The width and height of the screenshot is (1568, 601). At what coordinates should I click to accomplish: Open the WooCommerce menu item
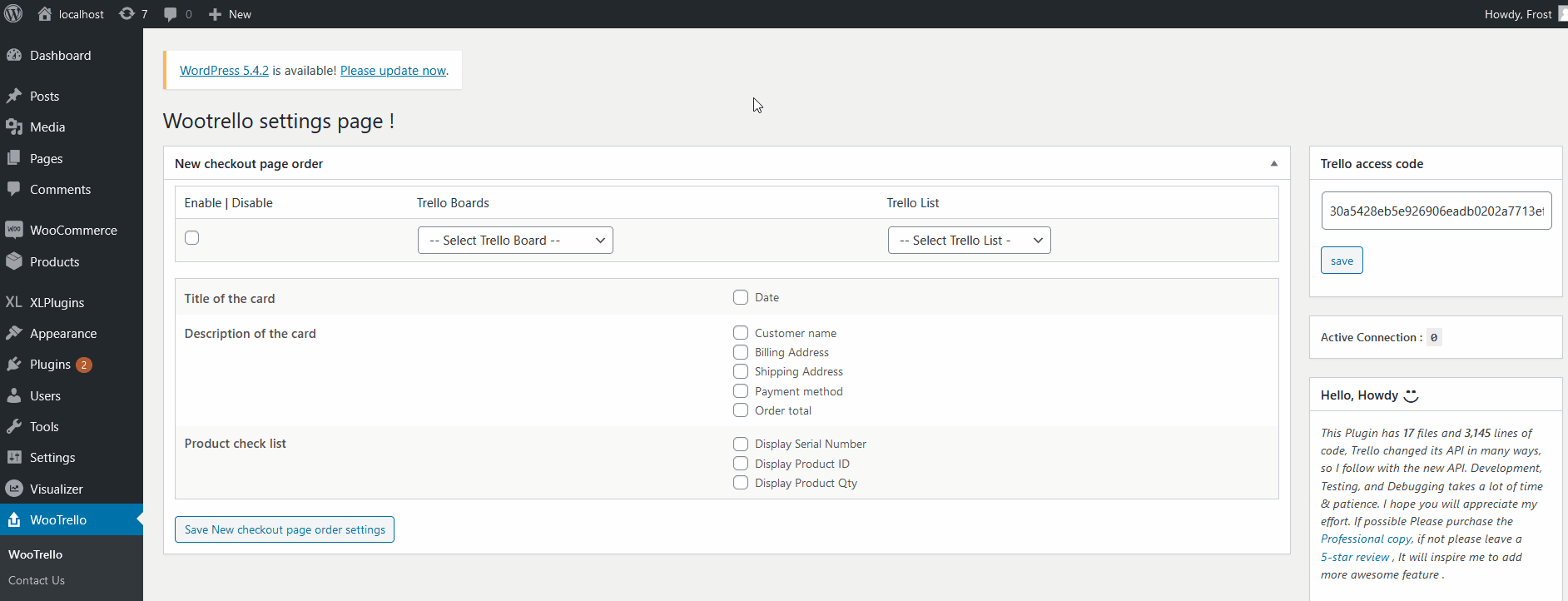(72, 230)
